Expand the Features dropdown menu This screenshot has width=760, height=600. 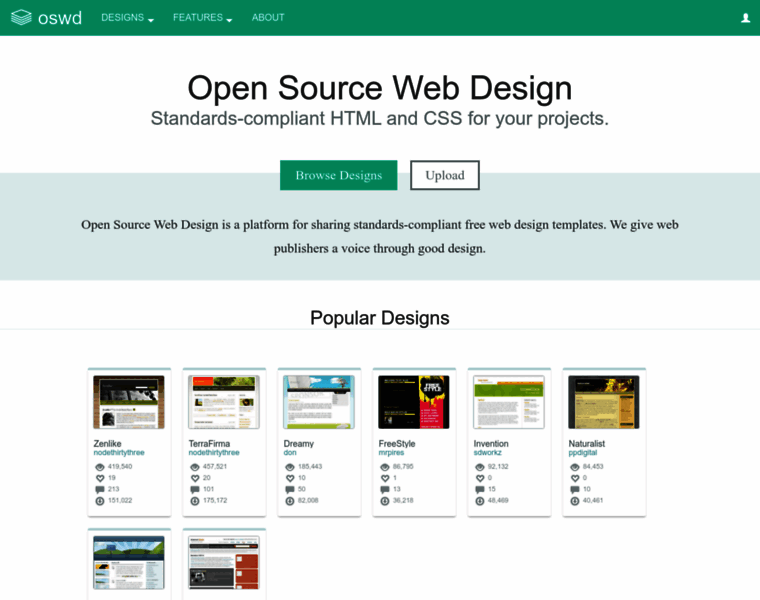202,18
